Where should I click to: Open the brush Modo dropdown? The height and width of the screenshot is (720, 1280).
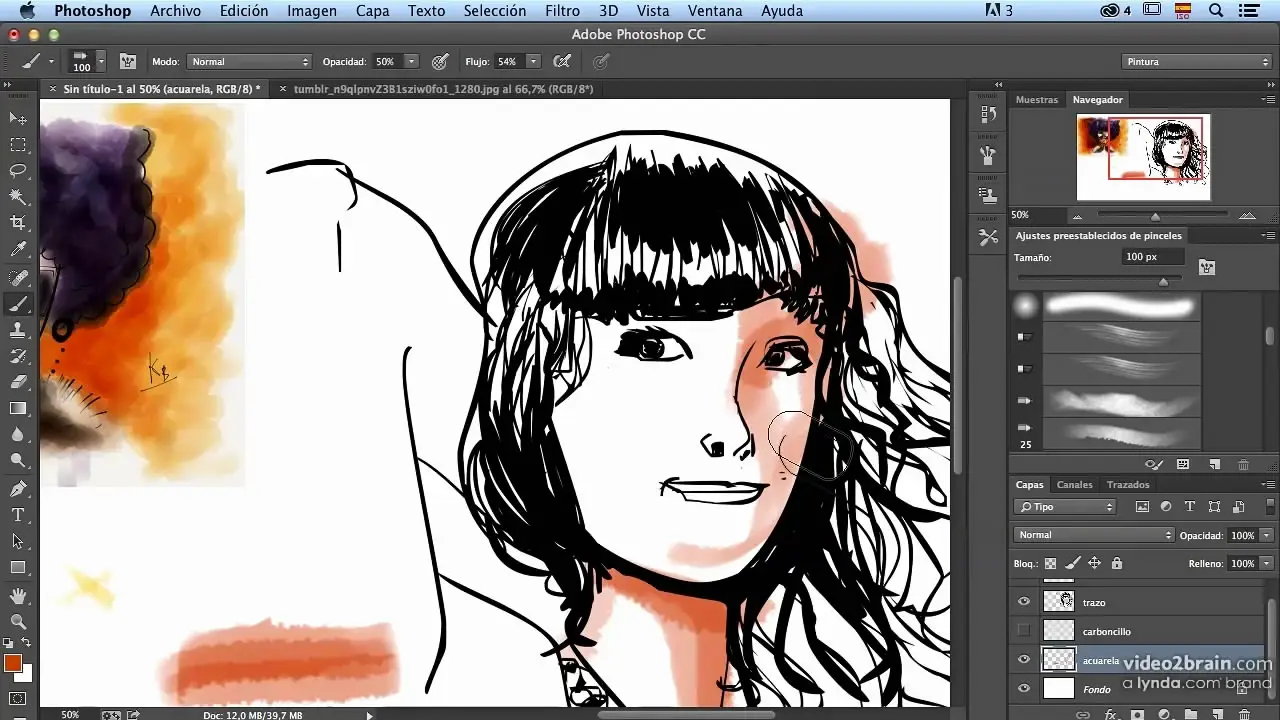point(250,62)
